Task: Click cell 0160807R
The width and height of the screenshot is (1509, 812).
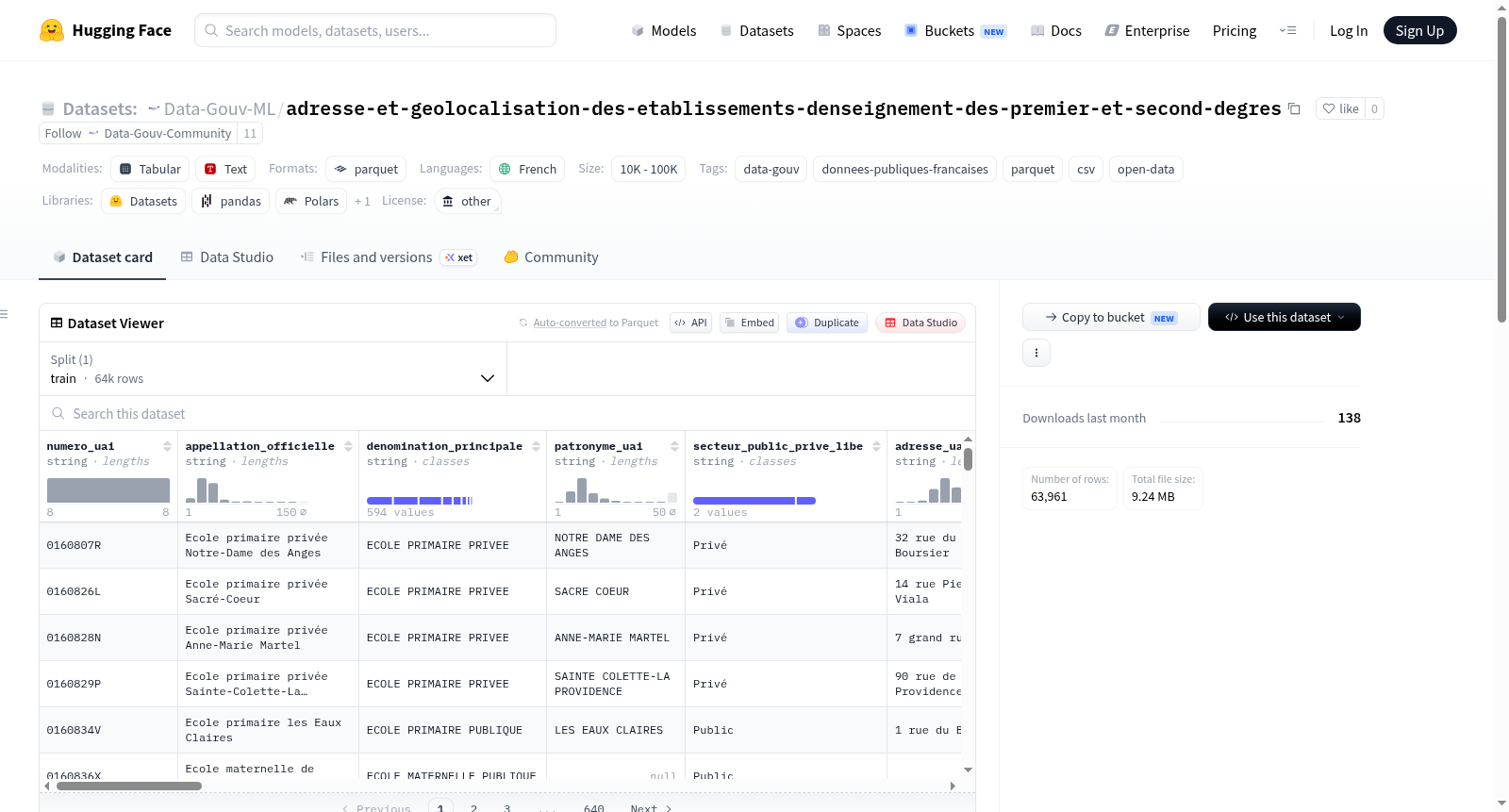Action: tap(74, 545)
